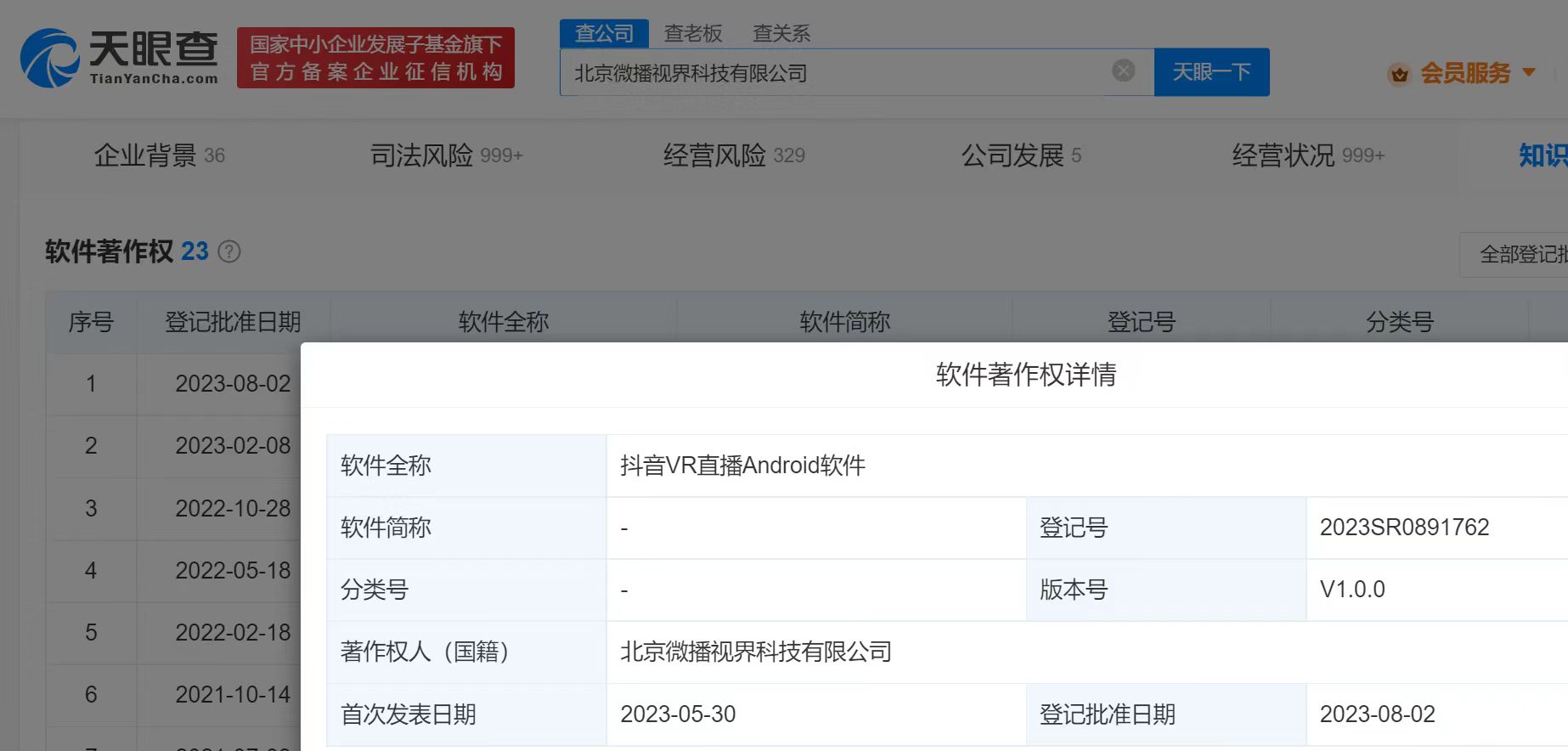Select table row date 2023-08-02
This screenshot has height=751, width=1568.
tap(233, 384)
